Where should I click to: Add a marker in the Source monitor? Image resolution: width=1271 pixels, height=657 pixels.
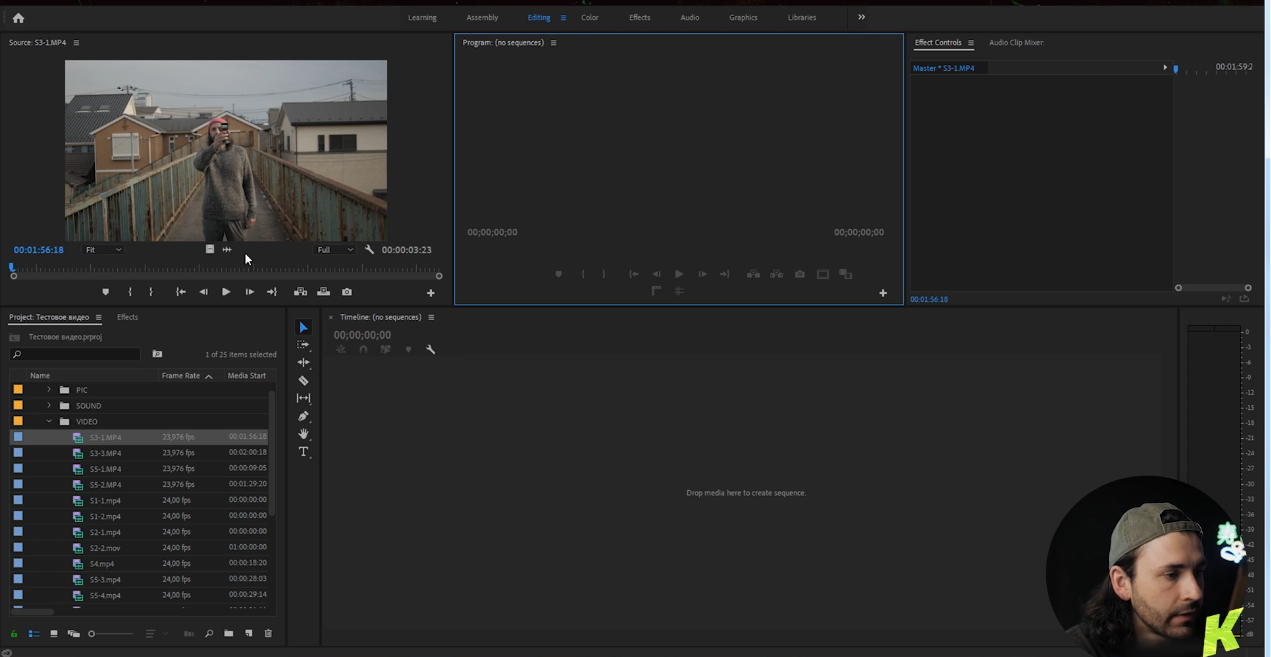(105, 292)
